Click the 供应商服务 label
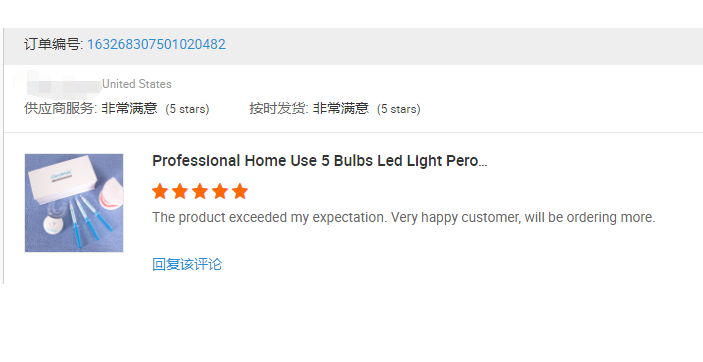703x362 pixels. coord(61,109)
